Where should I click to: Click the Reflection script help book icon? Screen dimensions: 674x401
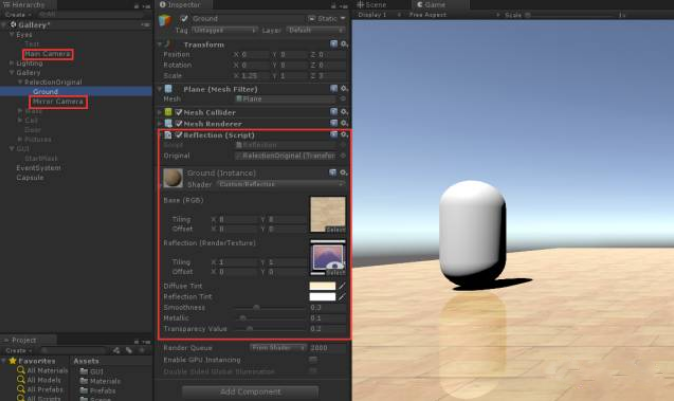pyautogui.click(x=334, y=134)
